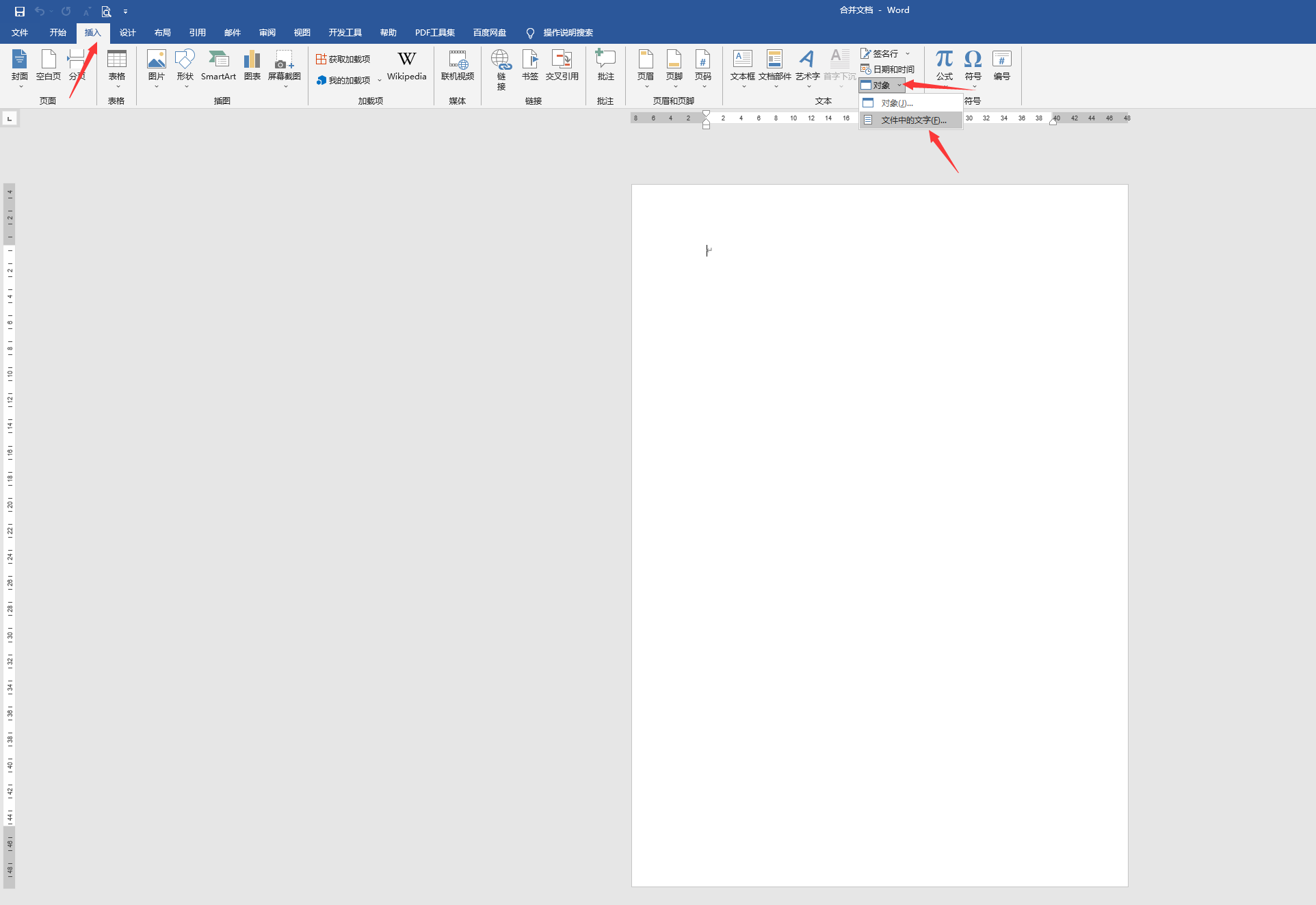Switch to the 布局 ribbon tab

pyautogui.click(x=162, y=33)
